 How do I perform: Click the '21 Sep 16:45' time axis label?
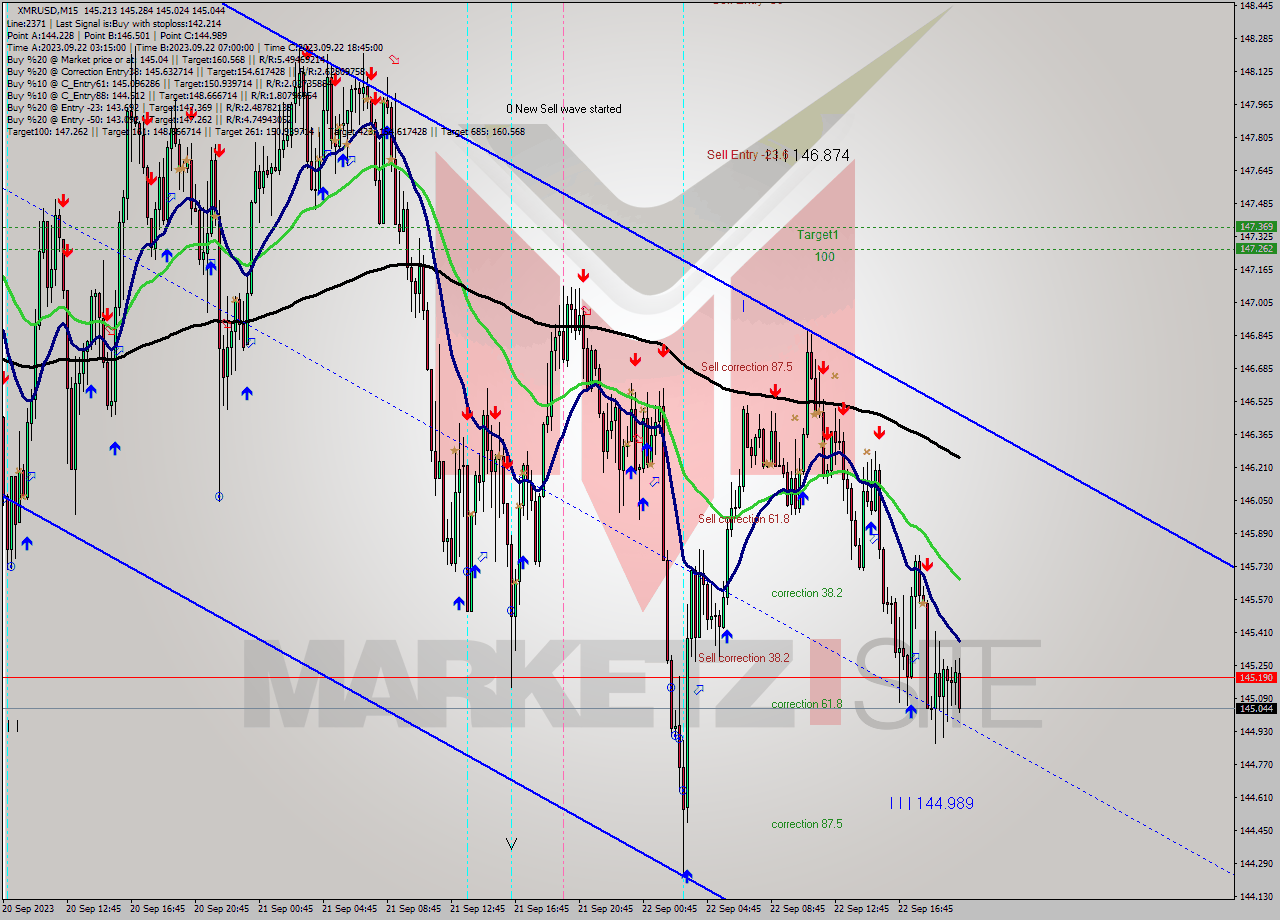pyautogui.click(x=541, y=909)
